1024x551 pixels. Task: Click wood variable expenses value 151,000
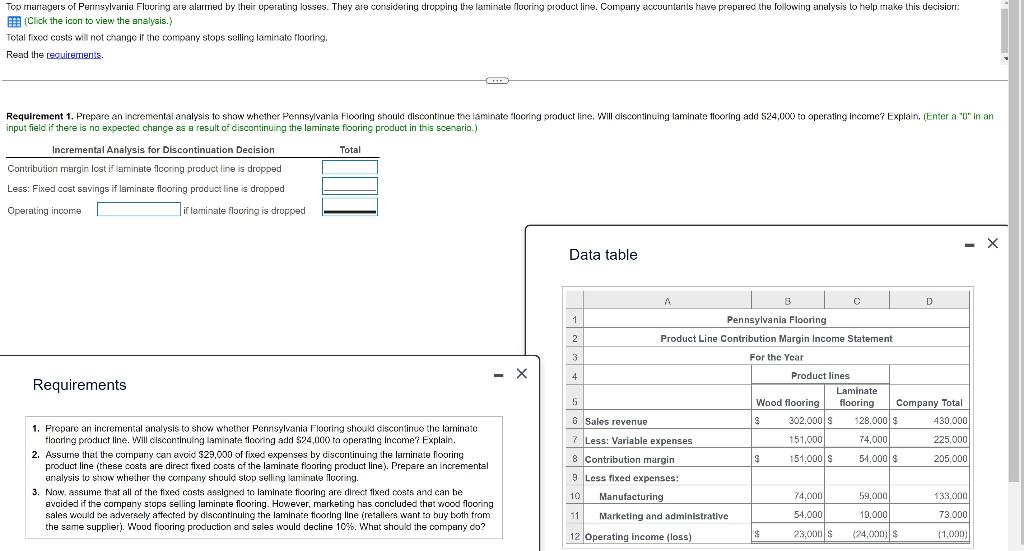click(x=805, y=440)
